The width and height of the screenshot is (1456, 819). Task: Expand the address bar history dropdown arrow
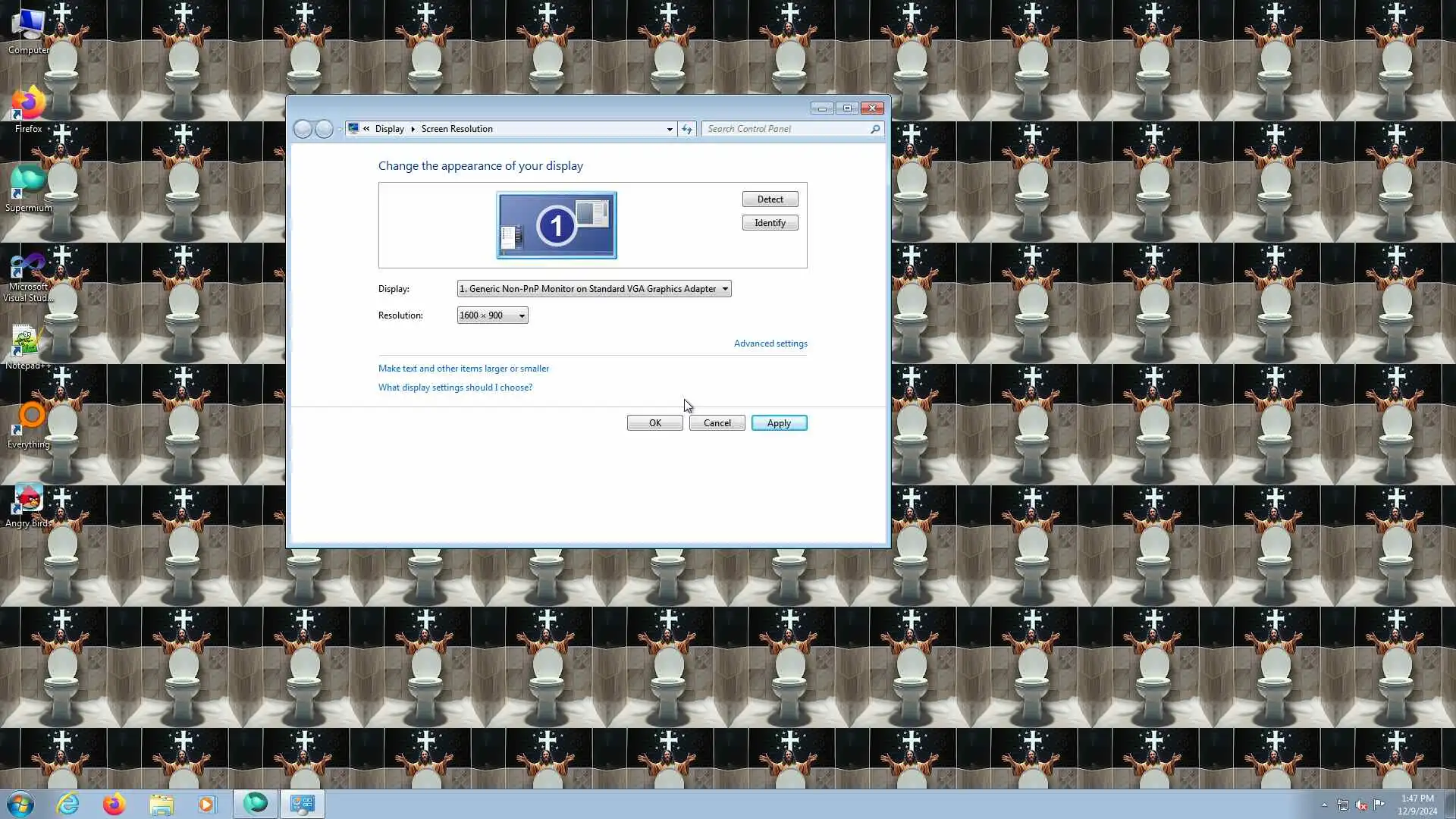[670, 129]
